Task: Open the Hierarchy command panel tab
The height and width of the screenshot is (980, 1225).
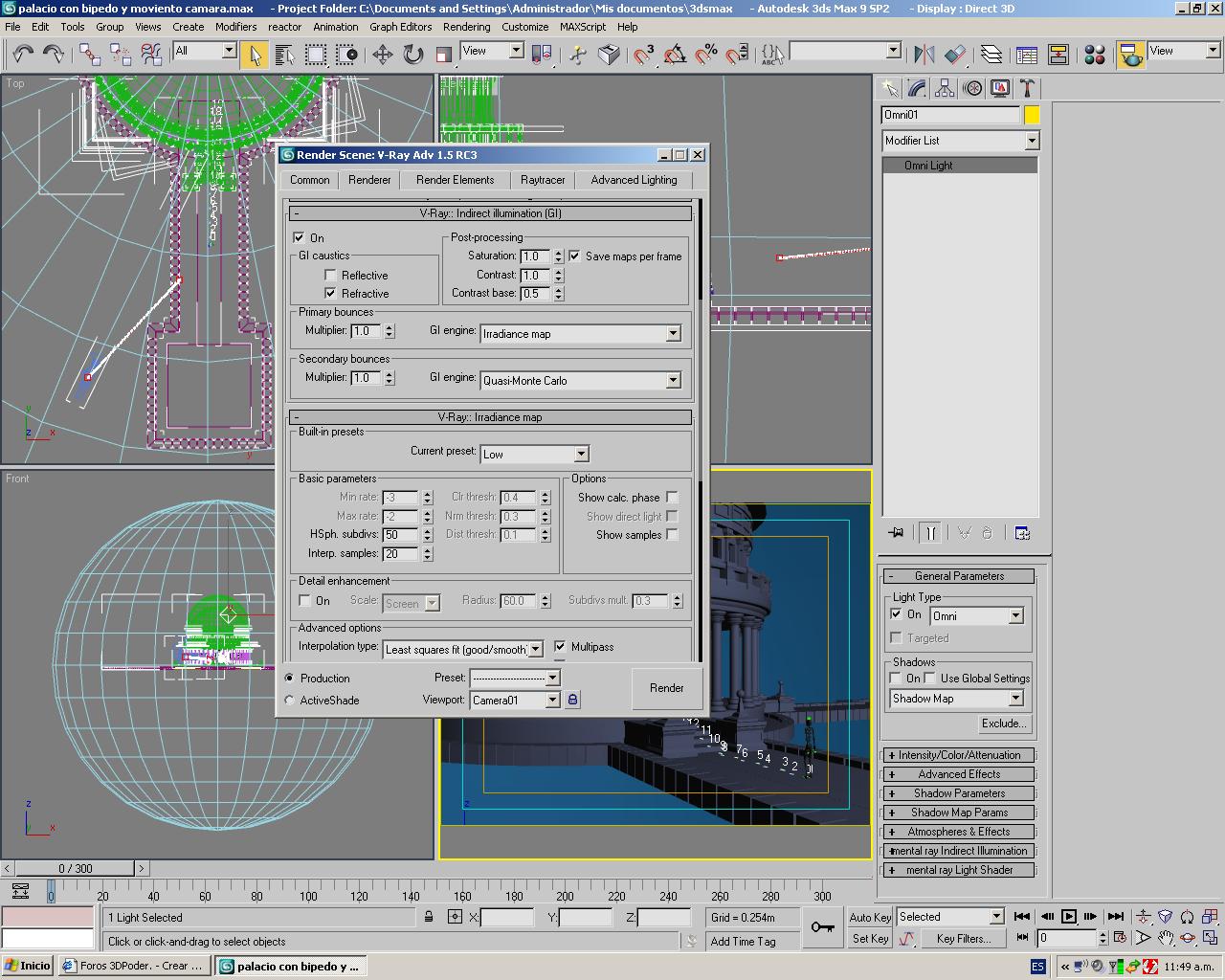Action: (945, 89)
